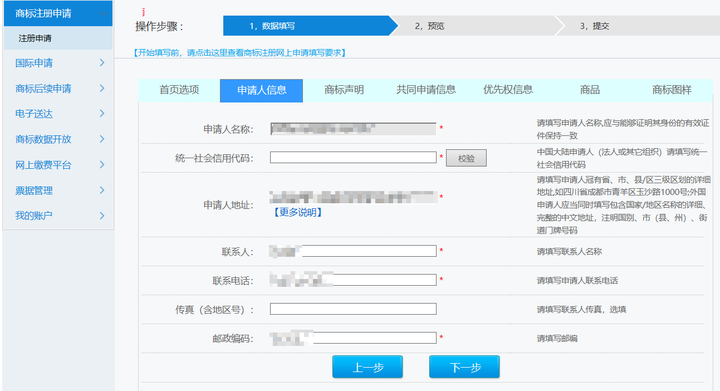The height and width of the screenshot is (391, 720).
Task: Expand the 国际申请 menu chevron
Action: (x=102, y=63)
